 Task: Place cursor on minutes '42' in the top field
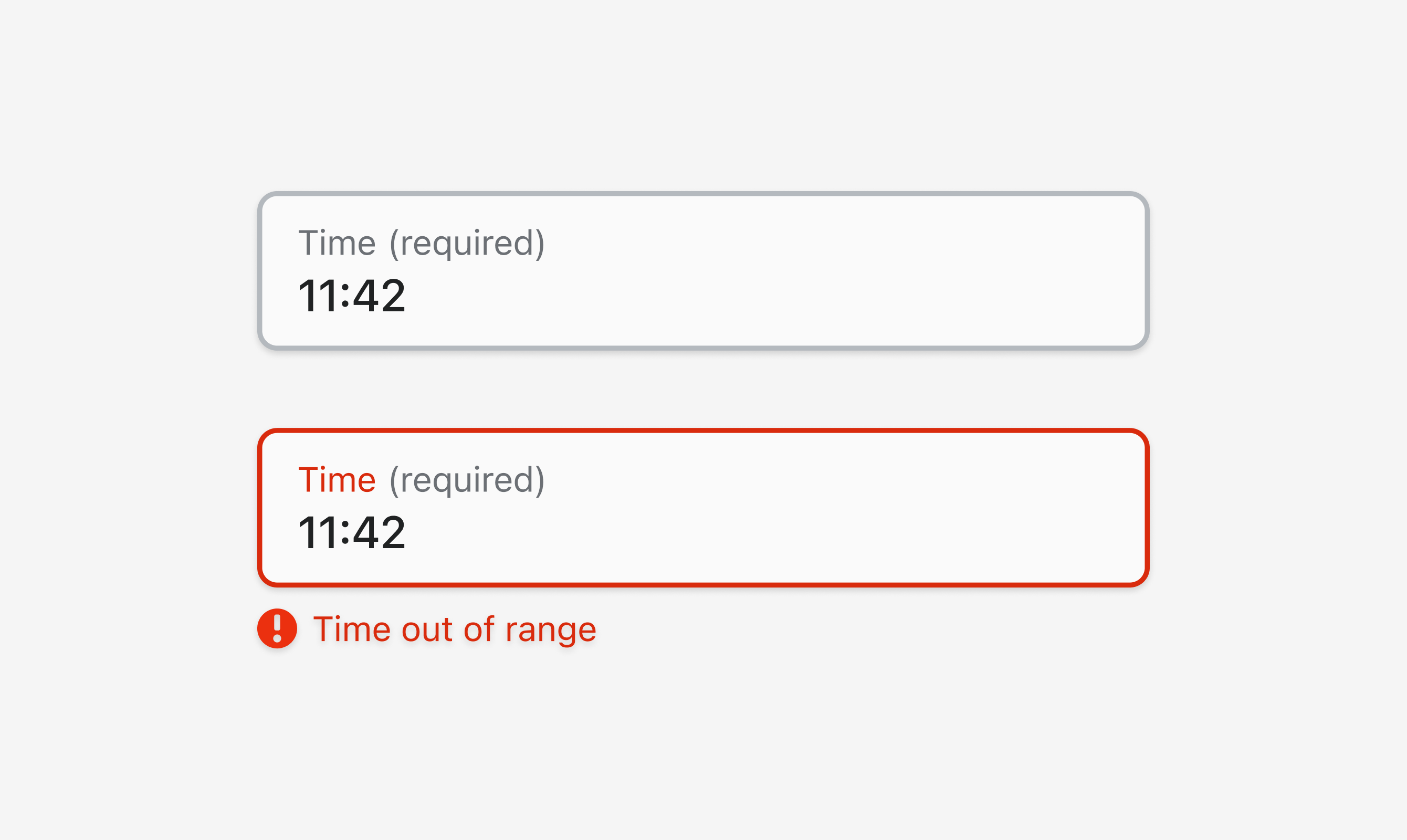click(379, 296)
